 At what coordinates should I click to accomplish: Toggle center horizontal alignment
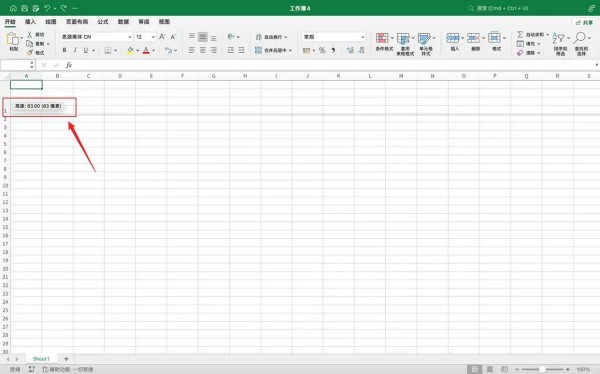[203, 50]
